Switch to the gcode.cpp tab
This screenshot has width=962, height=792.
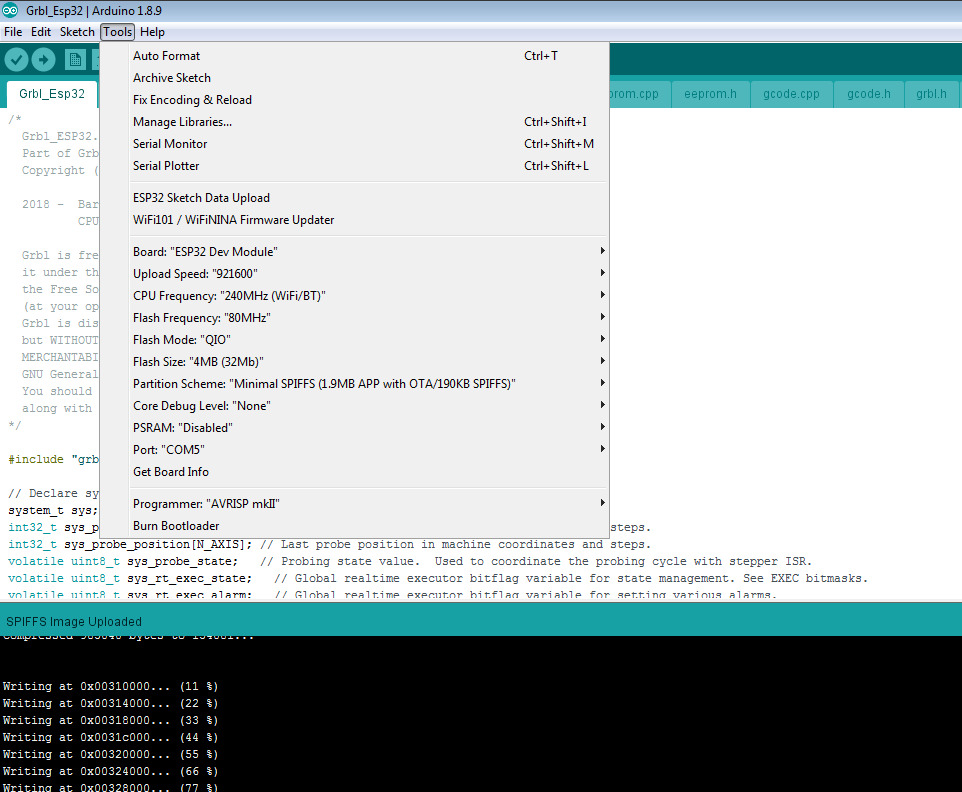pos(791,94)
